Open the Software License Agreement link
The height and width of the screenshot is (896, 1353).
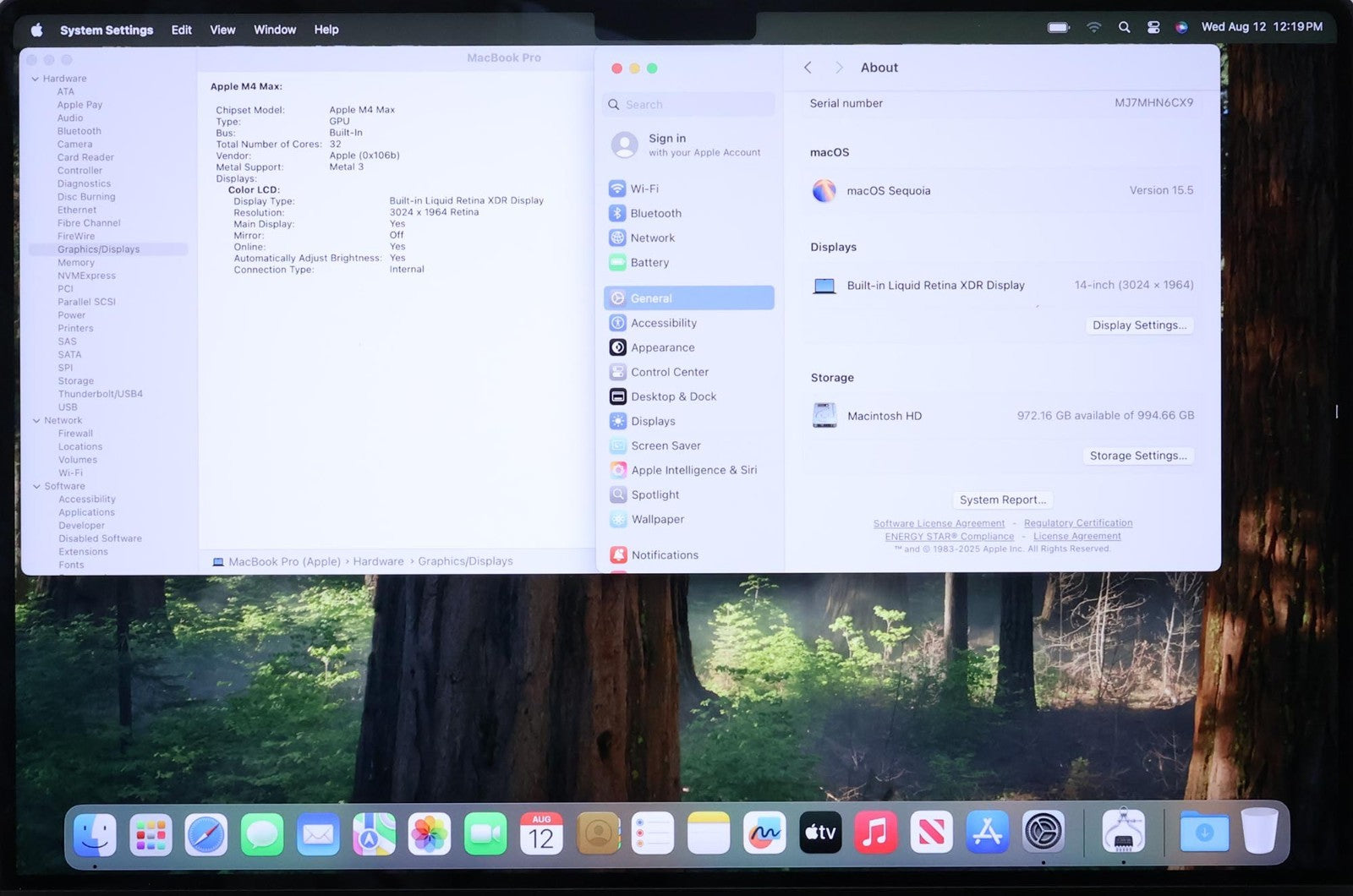point(939,524)
